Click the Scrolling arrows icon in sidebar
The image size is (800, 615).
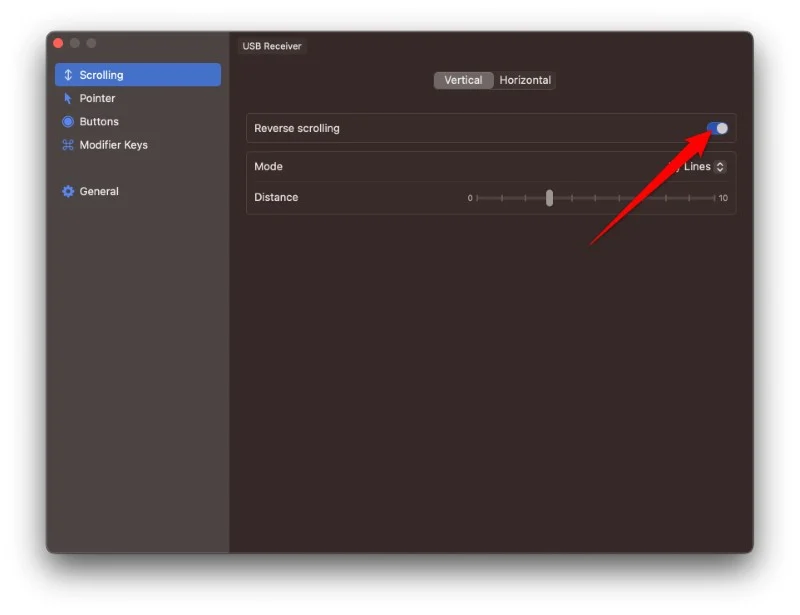(68, 75)
